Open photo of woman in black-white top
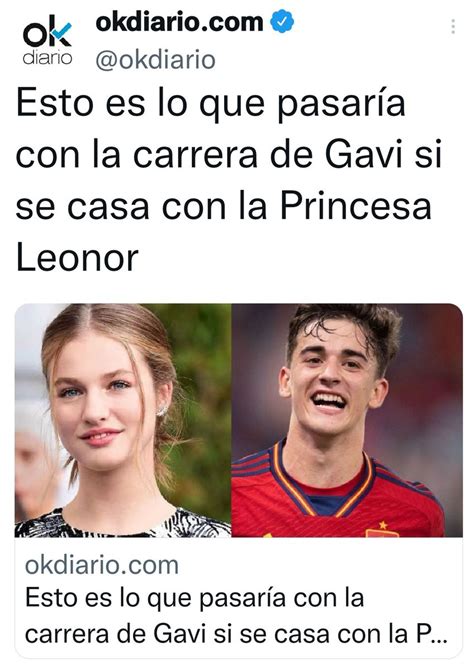Screen dimensions: 474x670 123,420
